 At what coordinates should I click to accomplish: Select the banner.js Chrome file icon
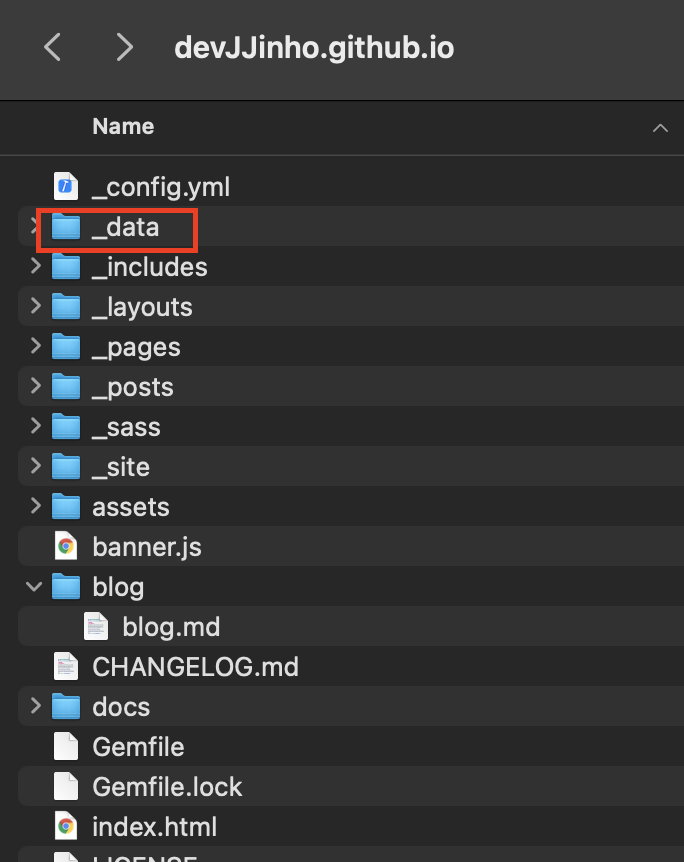click(66, 546)
